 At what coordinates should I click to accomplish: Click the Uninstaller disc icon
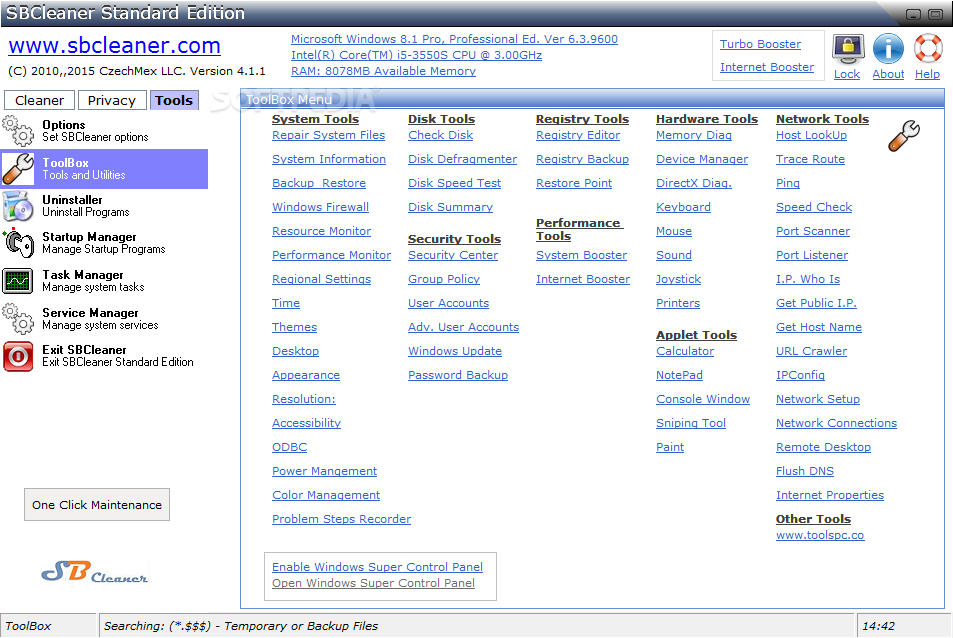tap(18, 206)
